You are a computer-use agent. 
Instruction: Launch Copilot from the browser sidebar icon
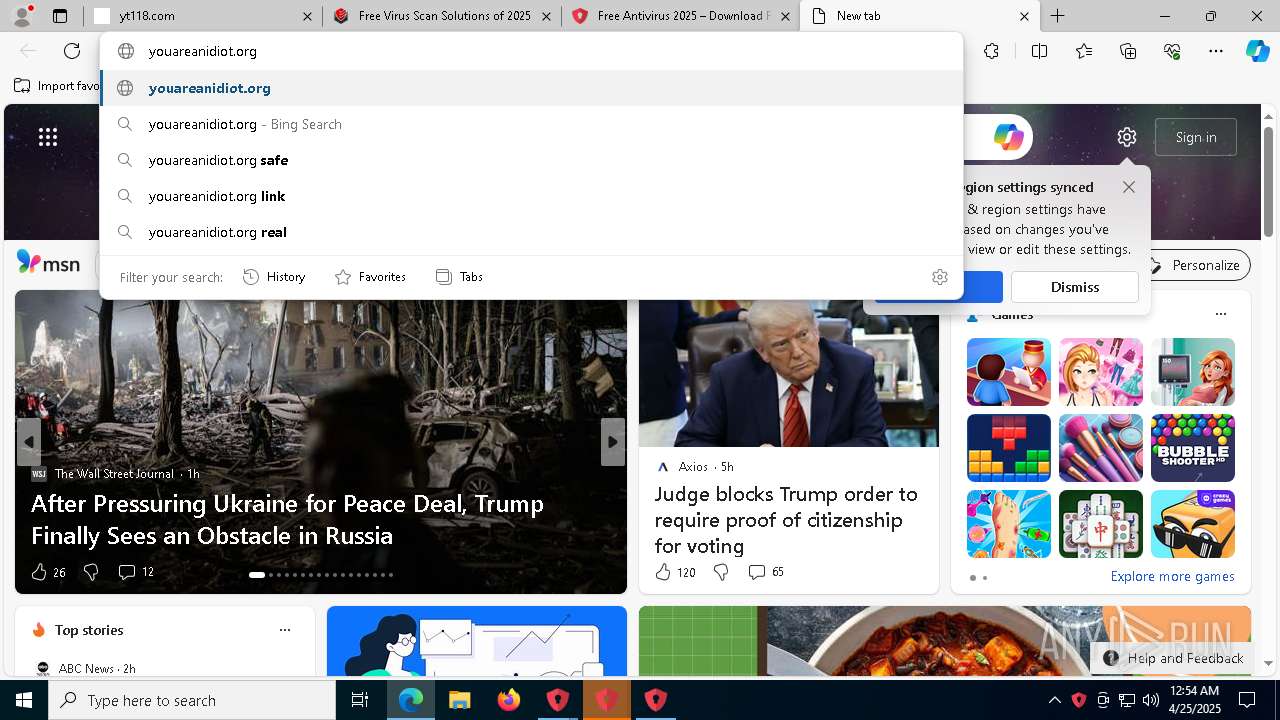pyautogui.click(x=1257, y=51)
